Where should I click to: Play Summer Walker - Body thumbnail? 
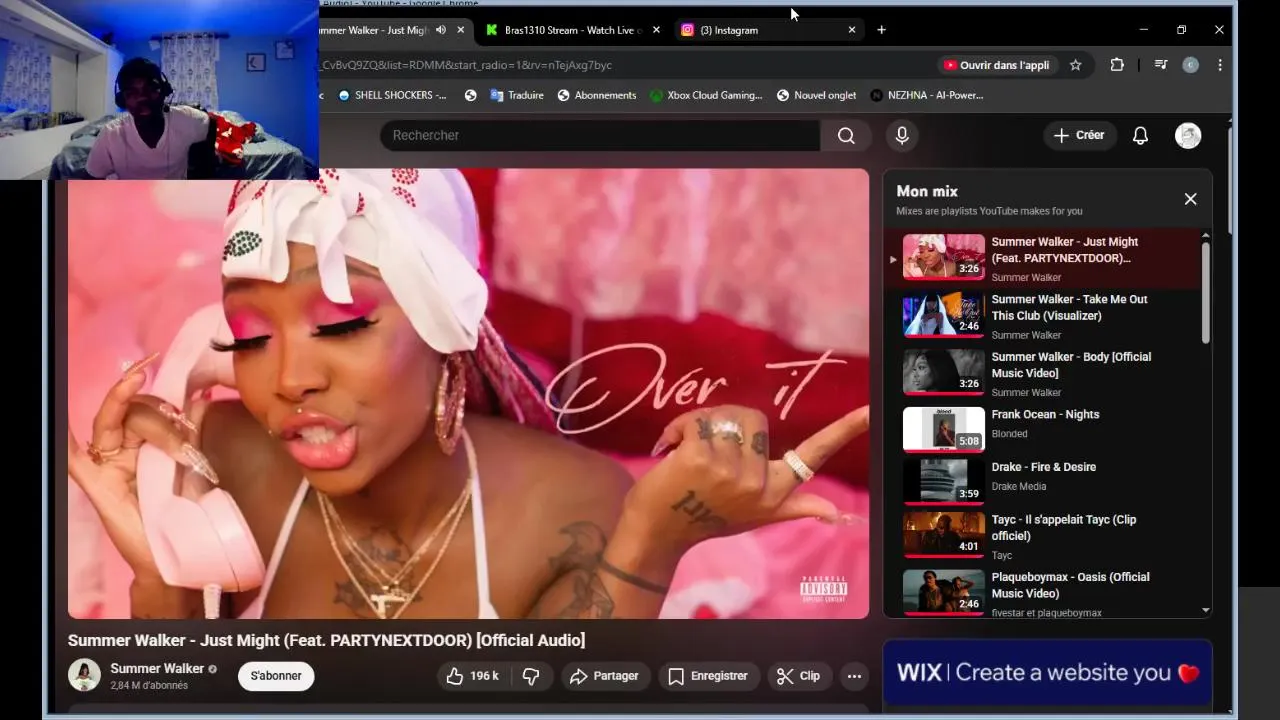click(x=943, y=372)
